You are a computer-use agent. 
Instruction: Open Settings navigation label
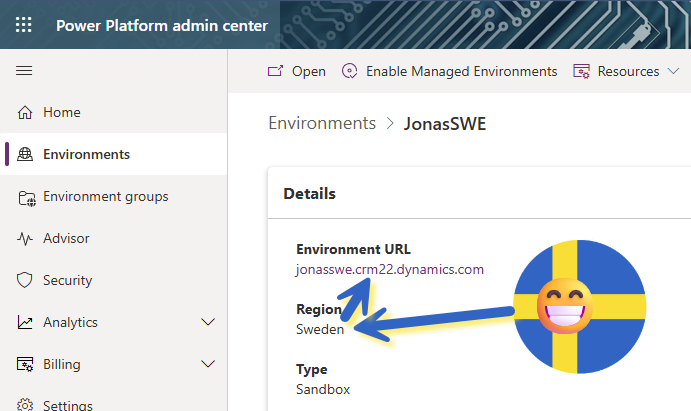tap(68, 405)
